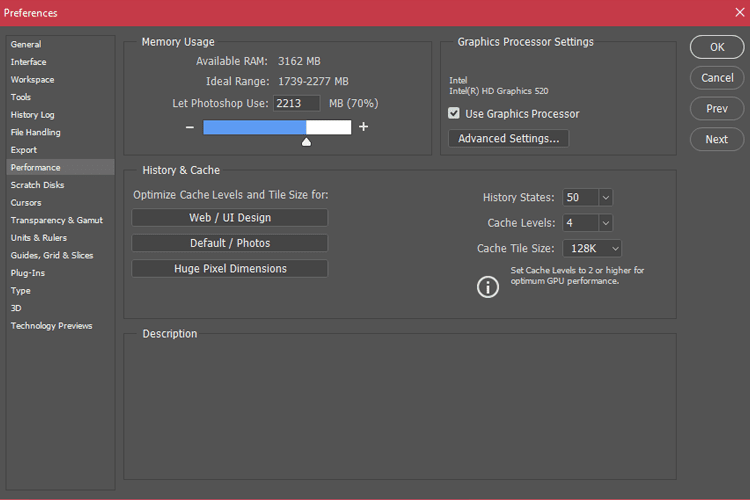Screen dimensions: 750x500
Task: Click the OK button
Action: click(x=717, y=47)
